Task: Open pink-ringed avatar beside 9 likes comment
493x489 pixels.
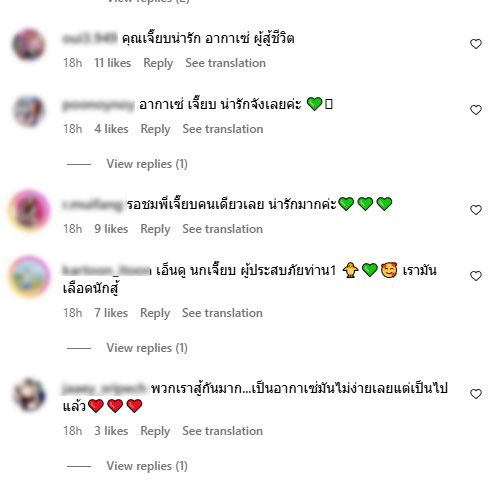Action: (29, 210)
